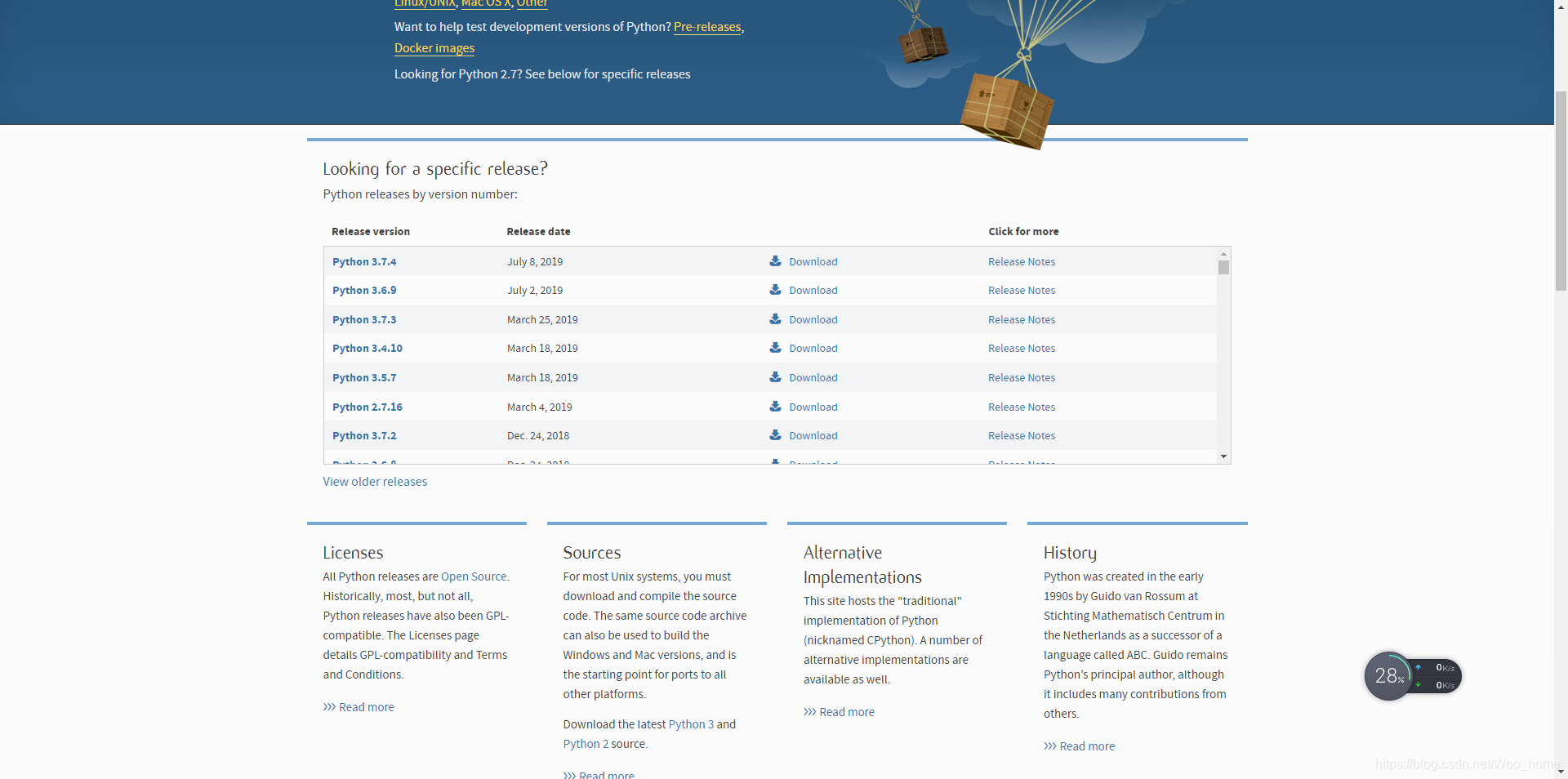Click Download link for Python 3.6.9
The width and height of the screenshot is (1568, 779).
813,291
